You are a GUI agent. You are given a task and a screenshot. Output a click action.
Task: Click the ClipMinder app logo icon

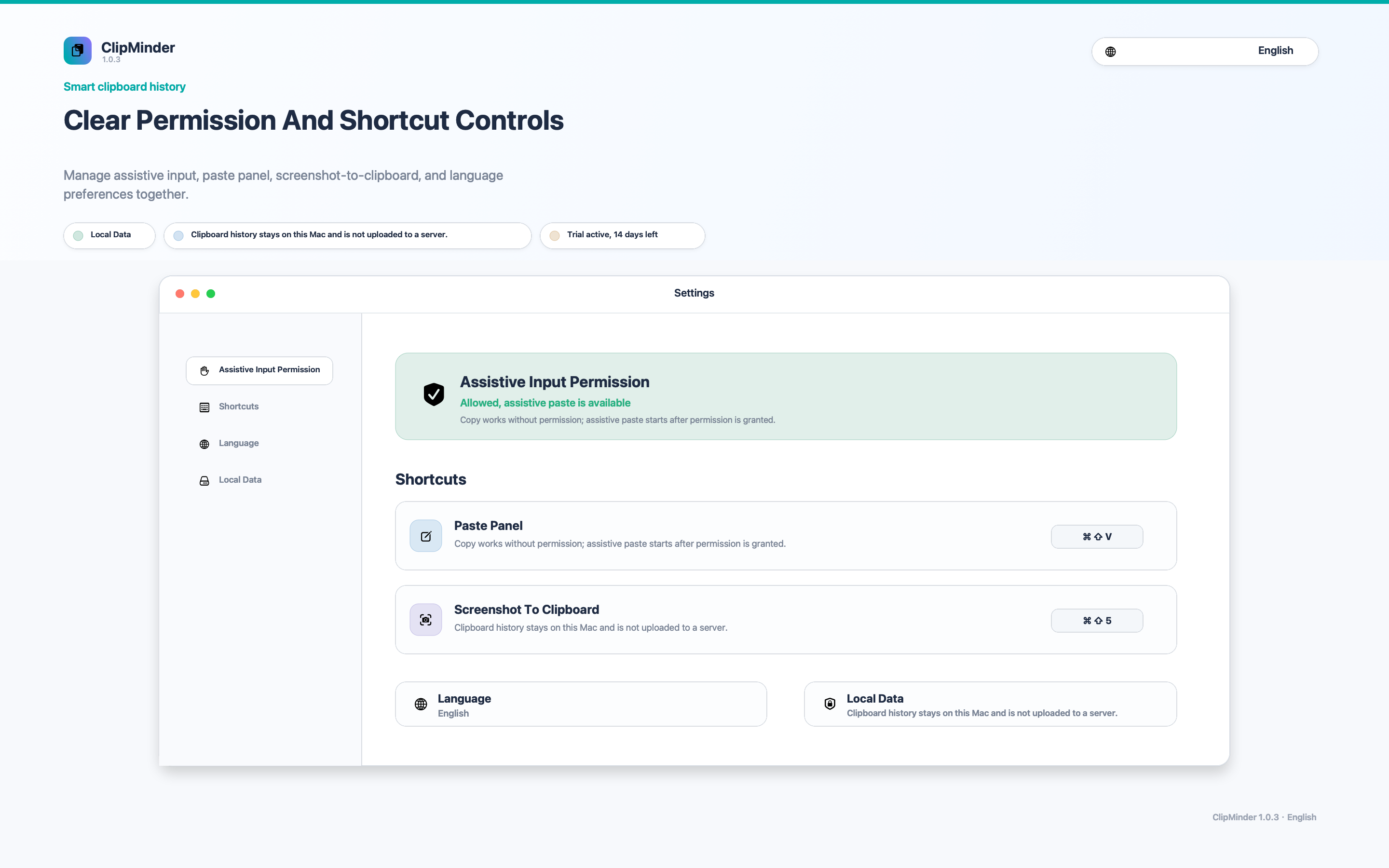click(x=78, y=51)
